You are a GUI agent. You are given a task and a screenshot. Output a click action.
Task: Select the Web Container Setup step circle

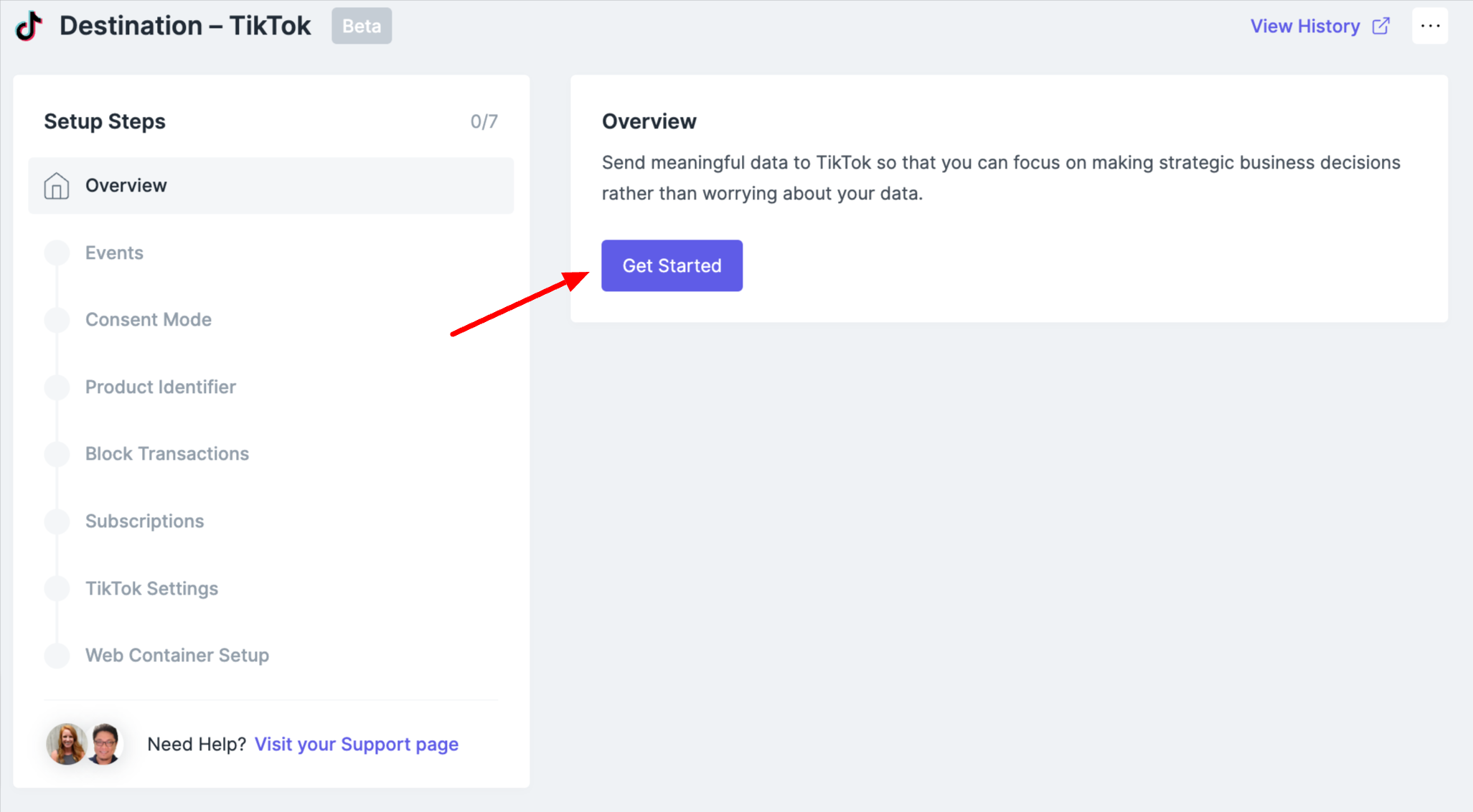(57, 655)
